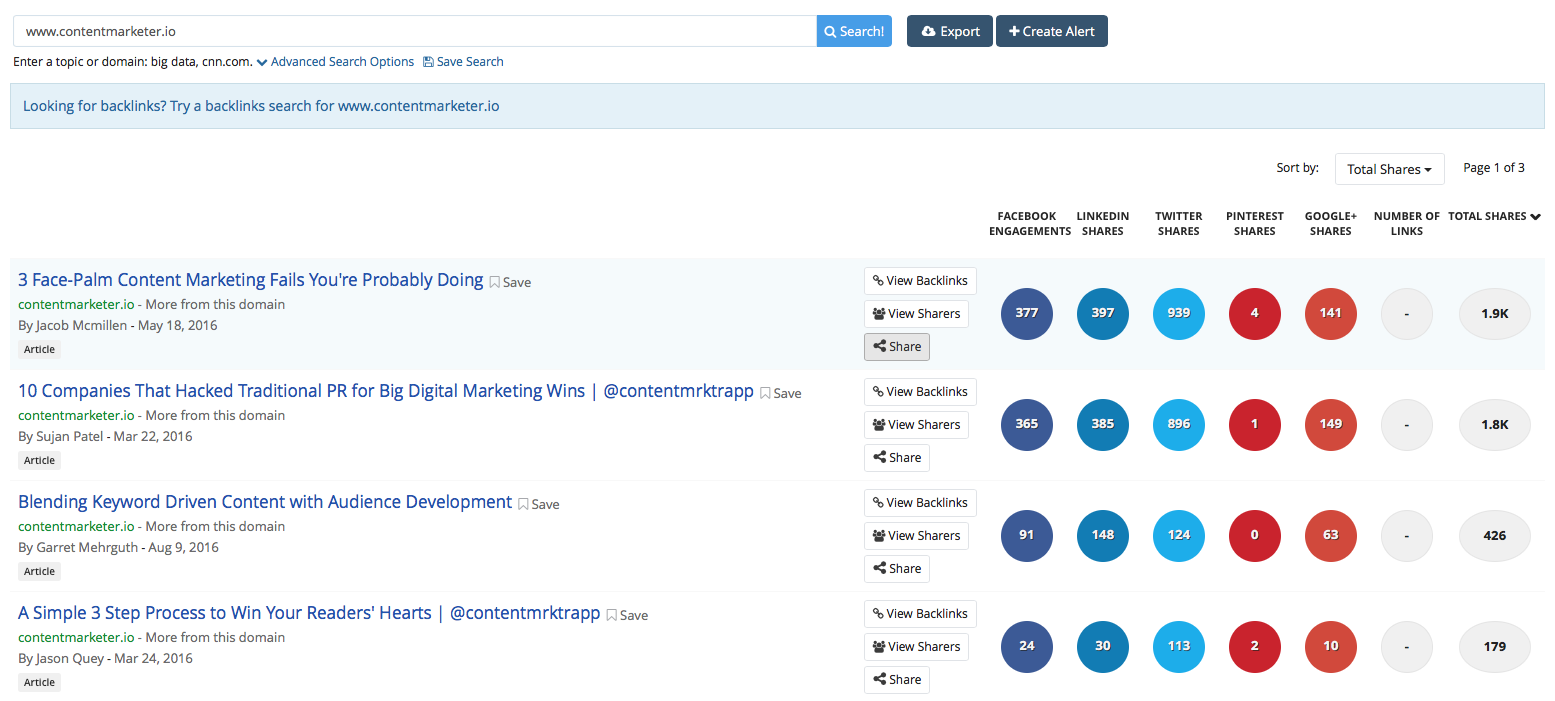Expand Advanced Search Options

pyautogui.click(x=335, y=62)
